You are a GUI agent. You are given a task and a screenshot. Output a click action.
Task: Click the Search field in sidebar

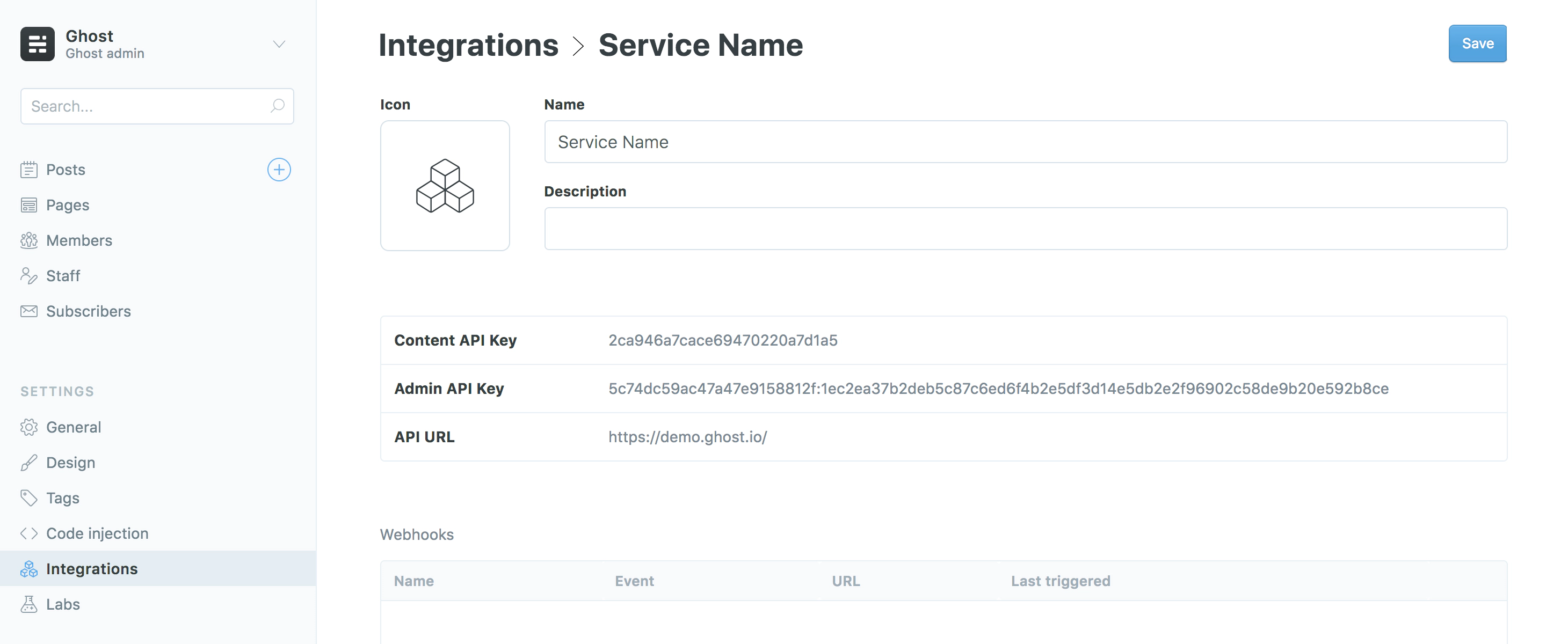click(157, 105)
